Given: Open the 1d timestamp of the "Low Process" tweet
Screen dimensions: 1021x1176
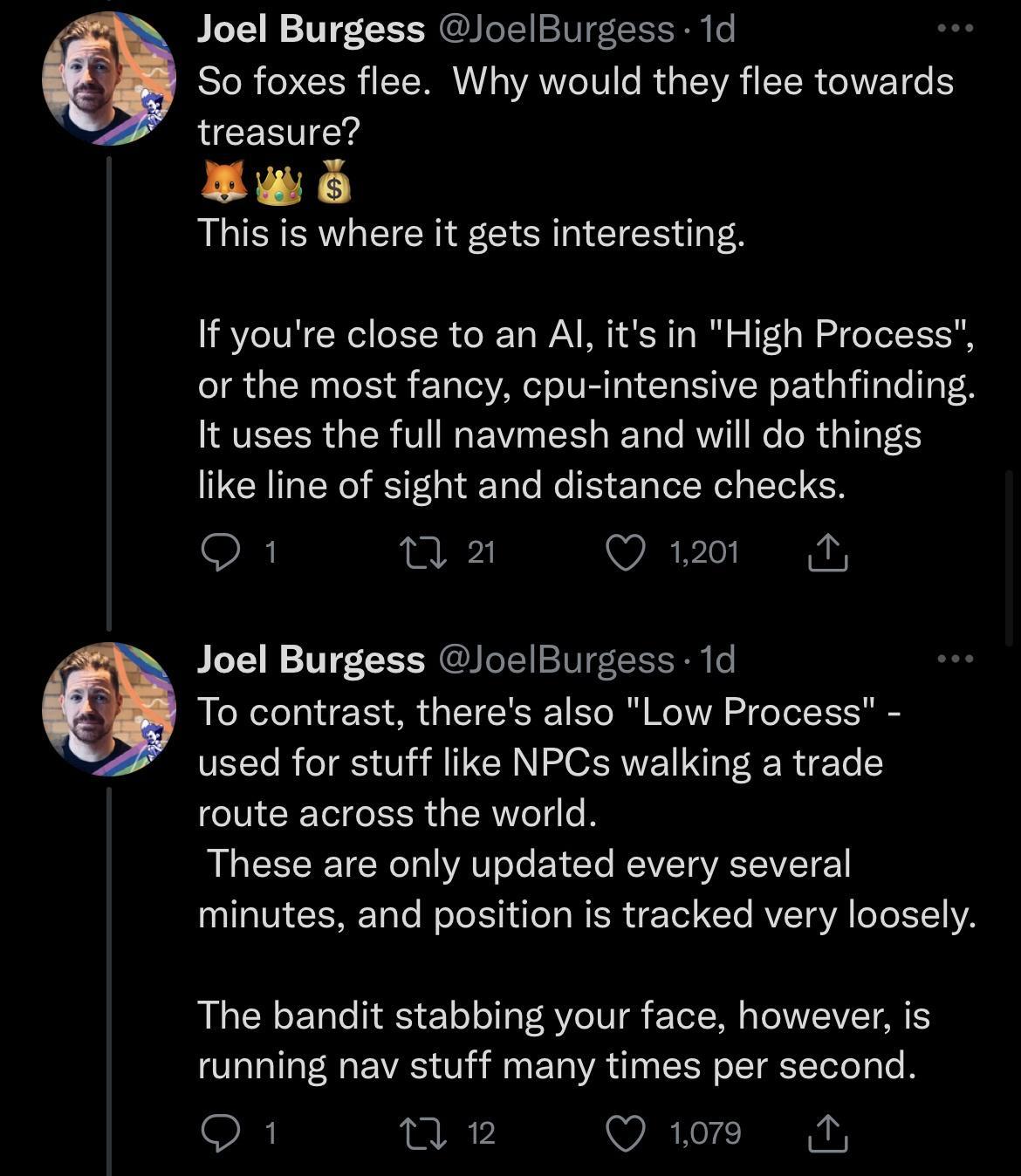Looking at the screenshot, I should click(x=718, y=660).
